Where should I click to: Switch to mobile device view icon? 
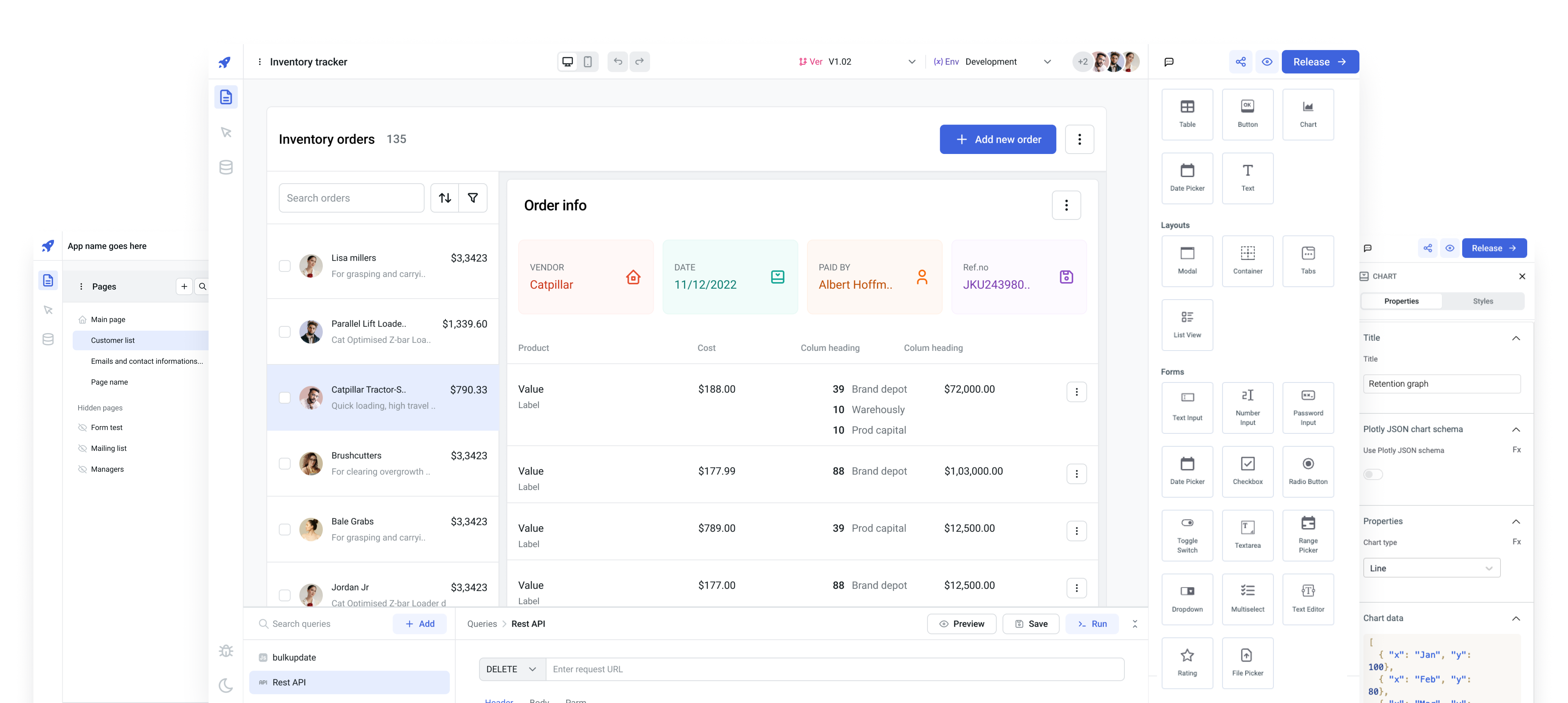[587, 61]
